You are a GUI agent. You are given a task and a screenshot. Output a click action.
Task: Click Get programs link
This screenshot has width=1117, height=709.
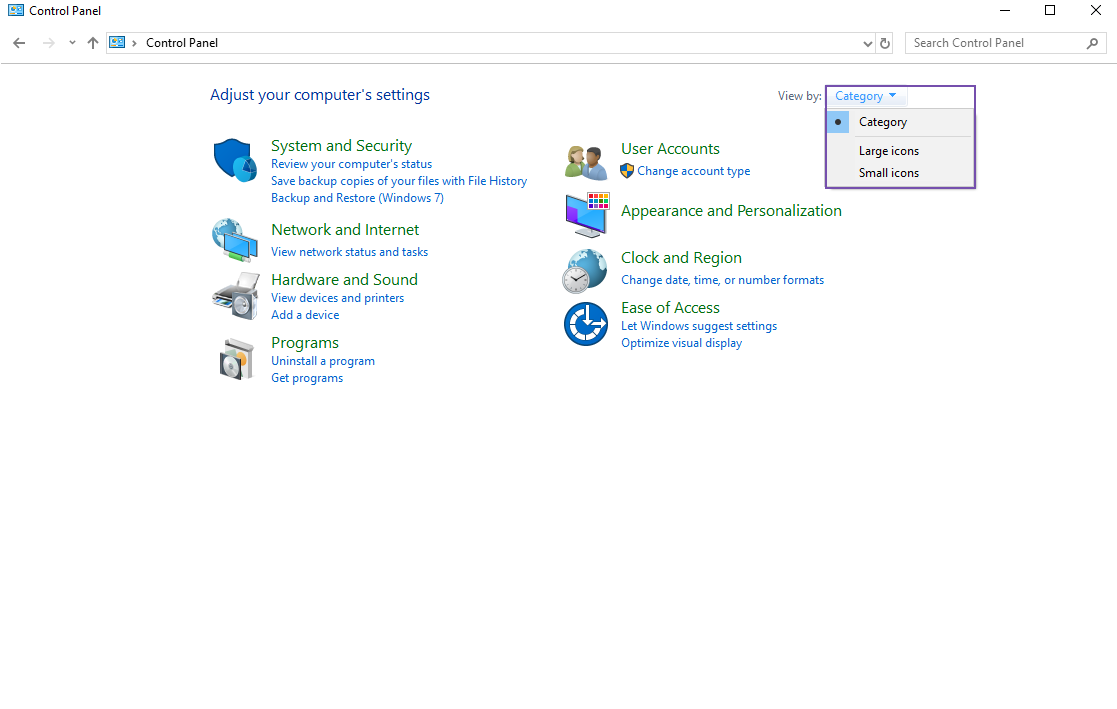[x=307, y=378]
